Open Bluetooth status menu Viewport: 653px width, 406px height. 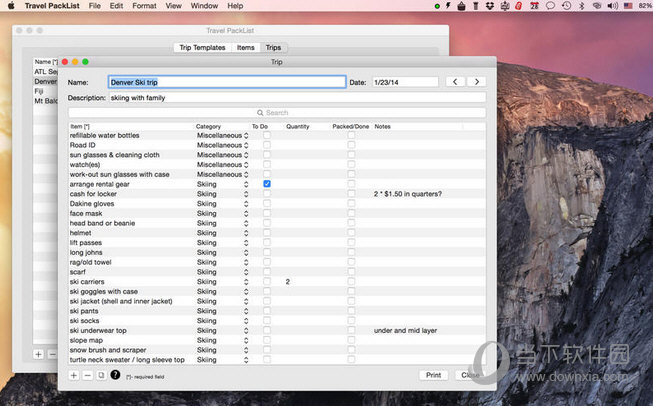582,6
